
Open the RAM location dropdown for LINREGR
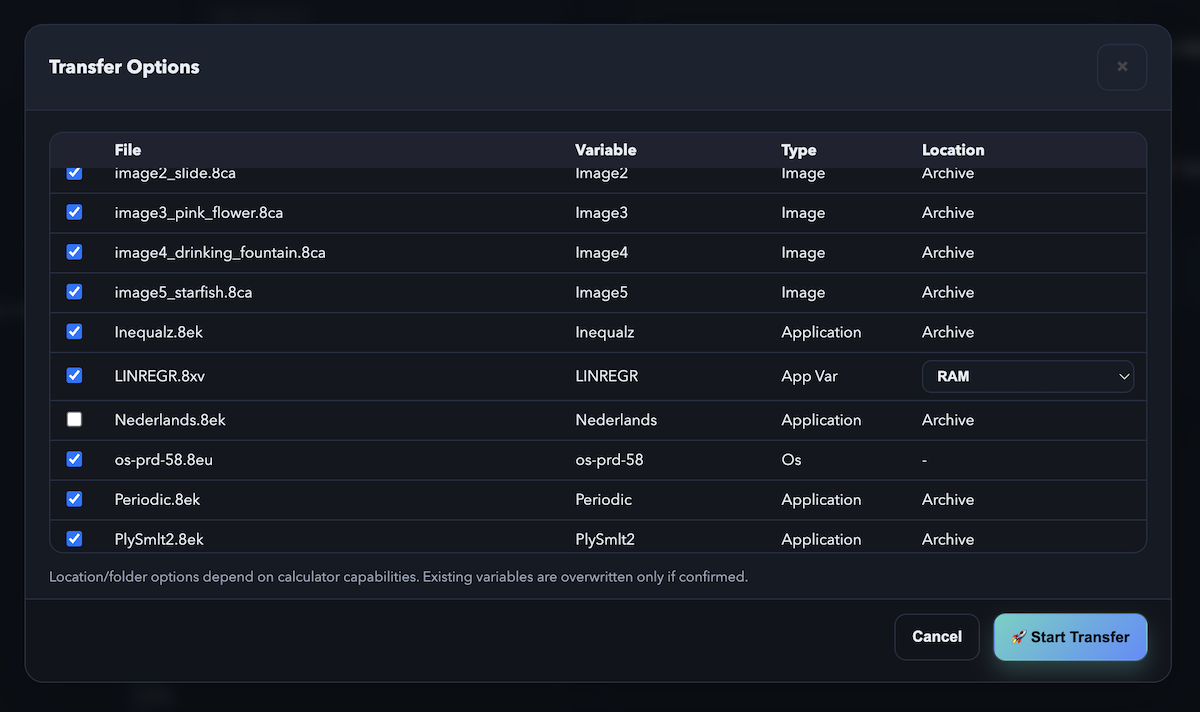(x=1027, y=376)
